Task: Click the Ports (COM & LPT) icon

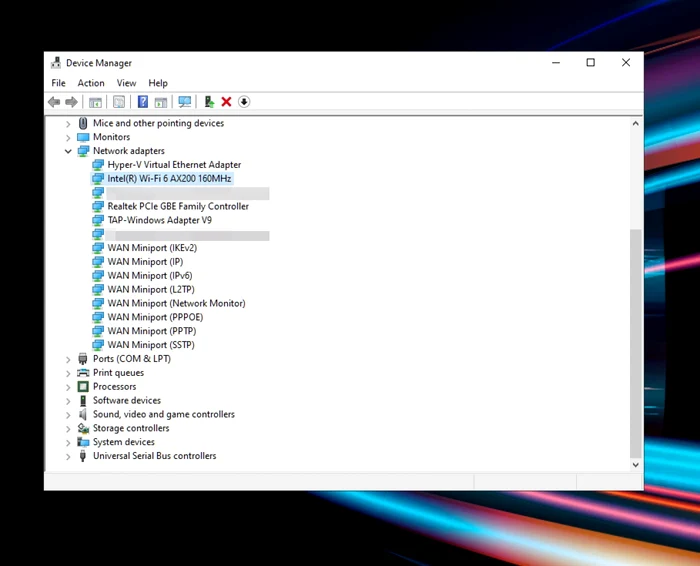Action: [83, 358]
